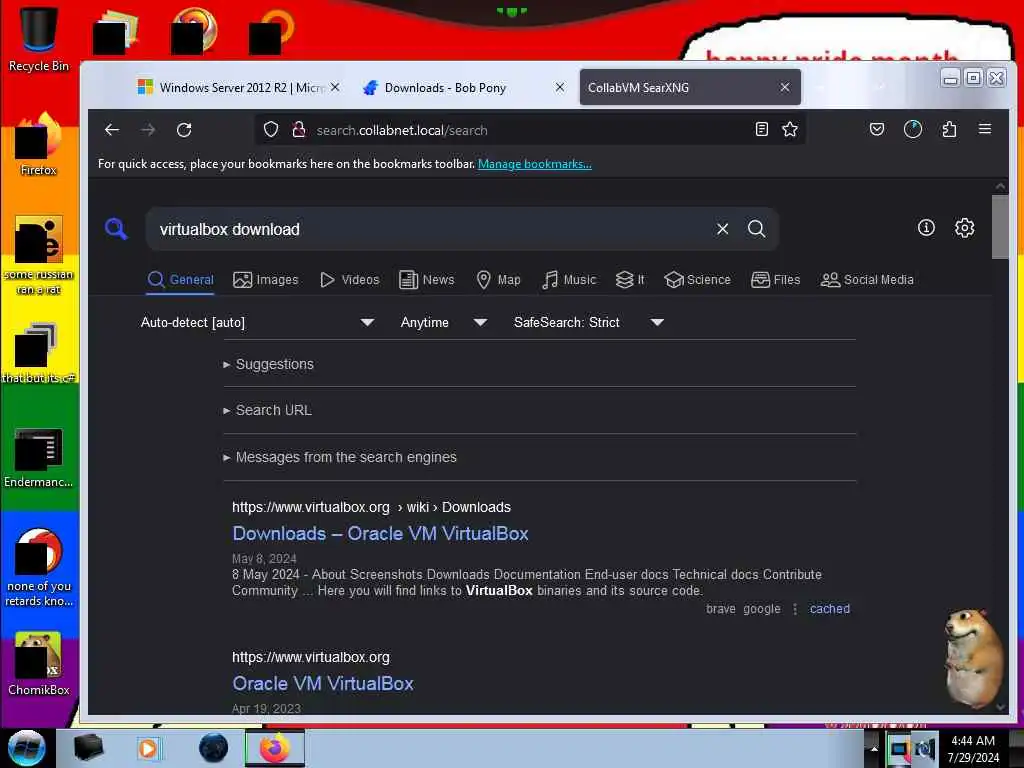Open the Recycle Bin desktop icon
Image resolution: width=1024 pixels, height=768 pixels.
[39, 39]
